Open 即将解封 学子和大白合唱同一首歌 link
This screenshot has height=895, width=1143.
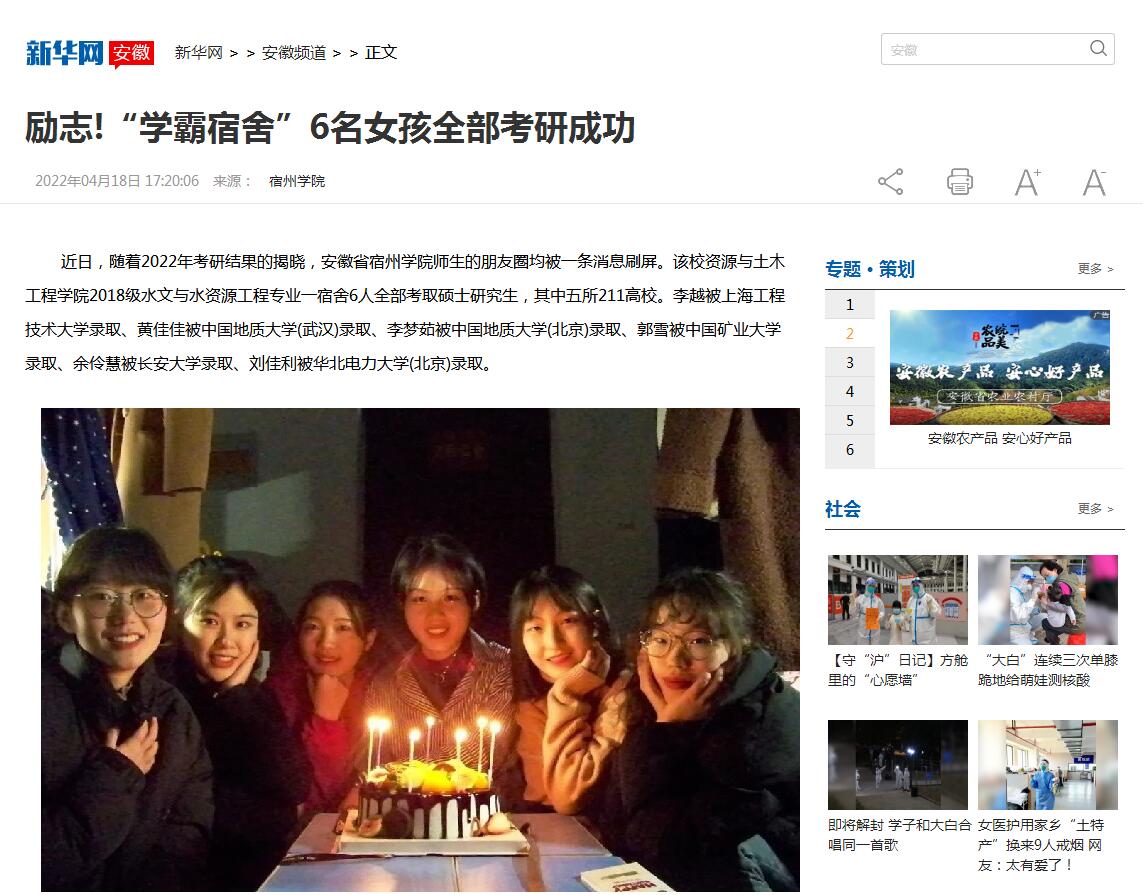pos(900,835)
